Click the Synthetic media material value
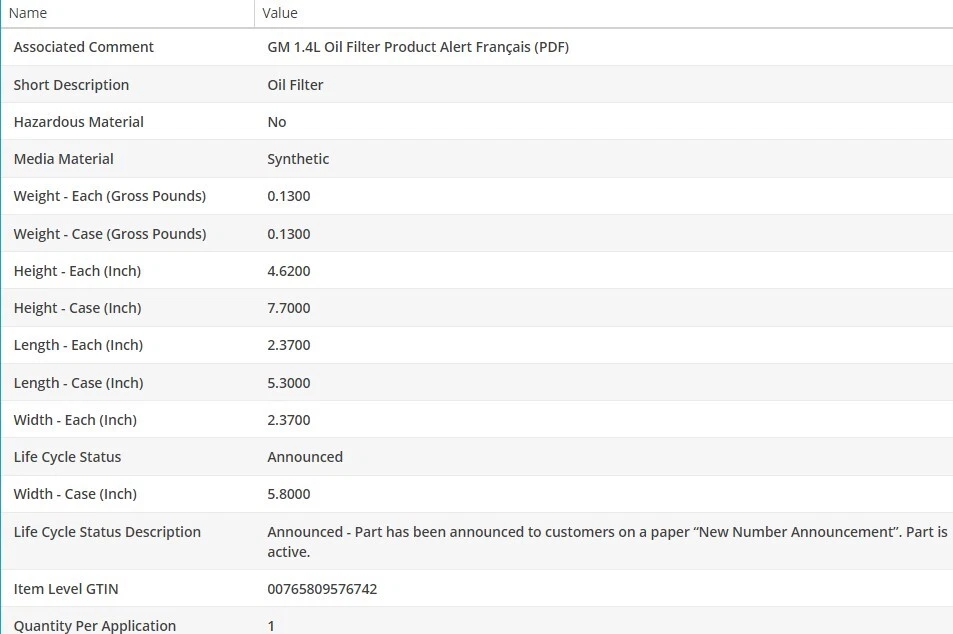Screen dimensions: 953x634 click(298, 159)
